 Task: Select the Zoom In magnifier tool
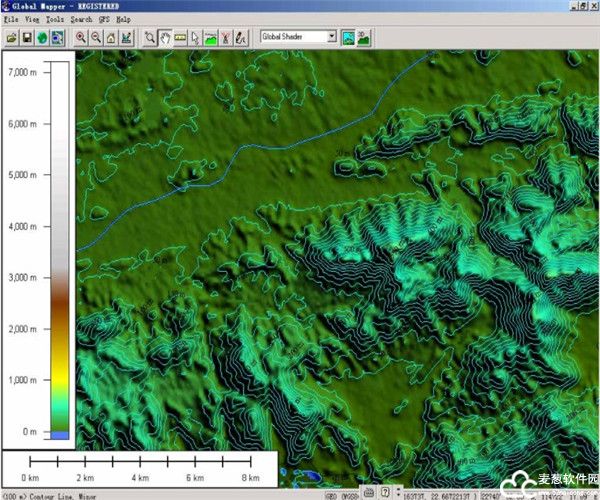pos(81,38)
